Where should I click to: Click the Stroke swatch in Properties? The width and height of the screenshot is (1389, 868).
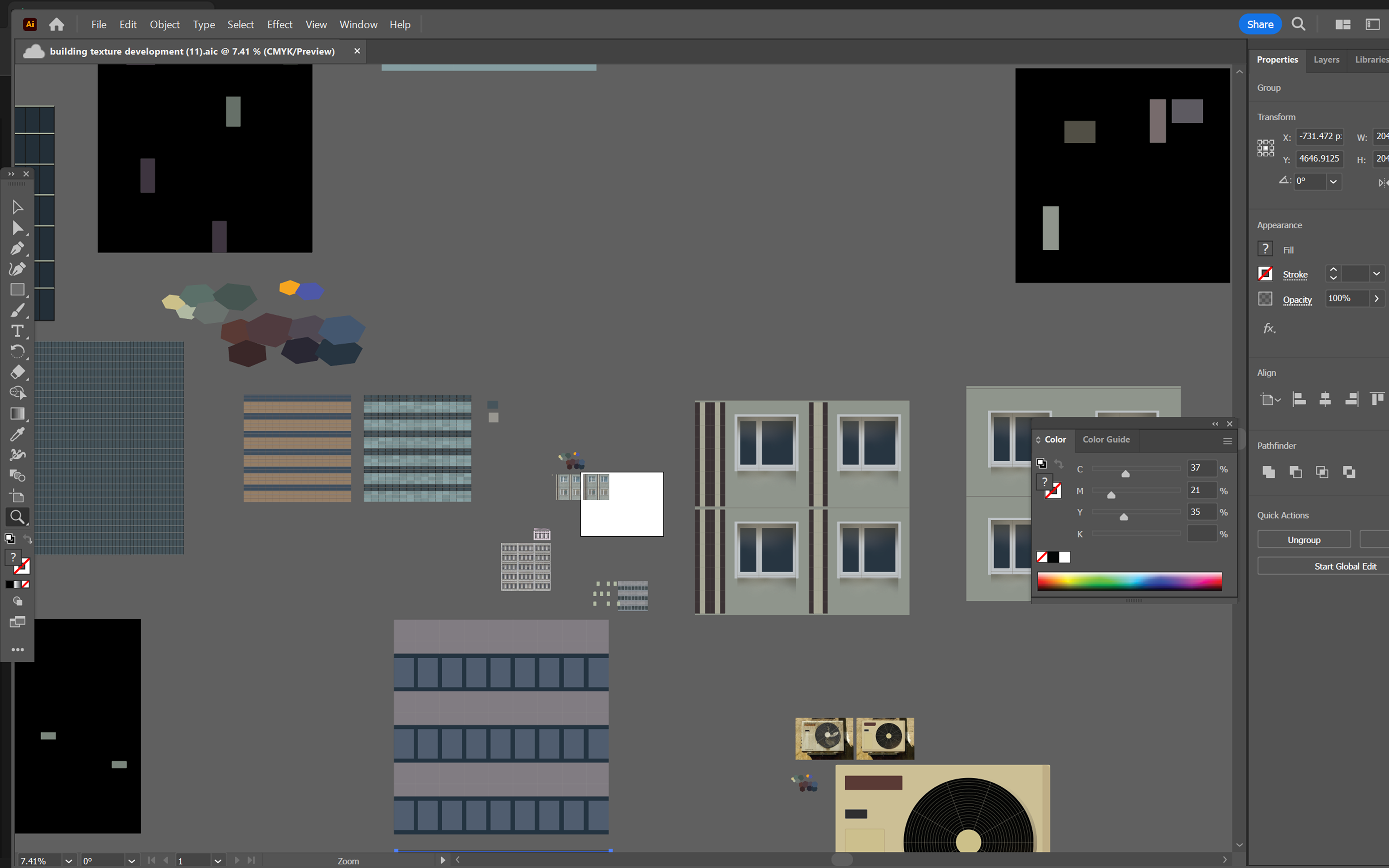coord(1265,274)
